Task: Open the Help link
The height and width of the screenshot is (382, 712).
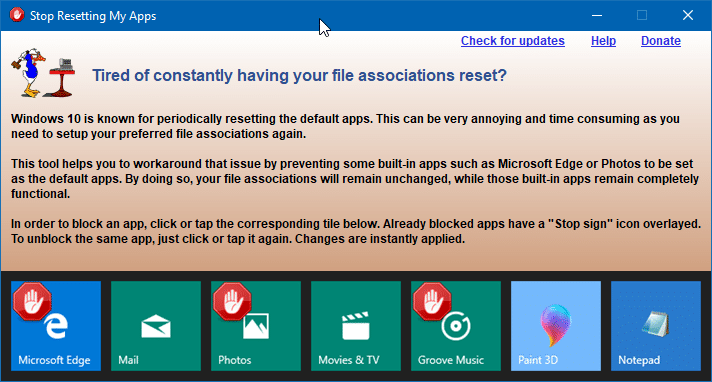Action: coord(603,41)
